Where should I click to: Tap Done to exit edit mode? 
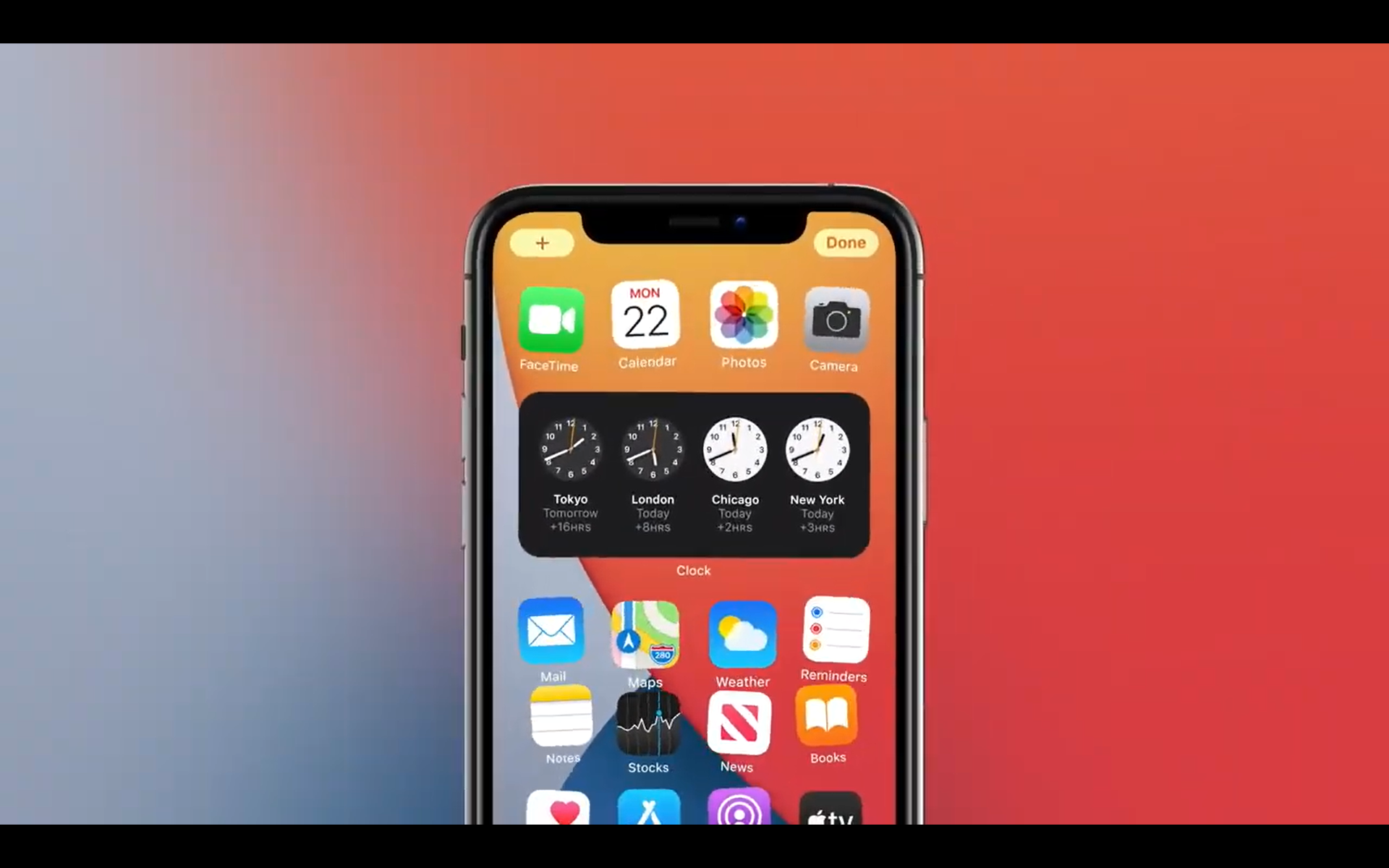click(845, 241)
